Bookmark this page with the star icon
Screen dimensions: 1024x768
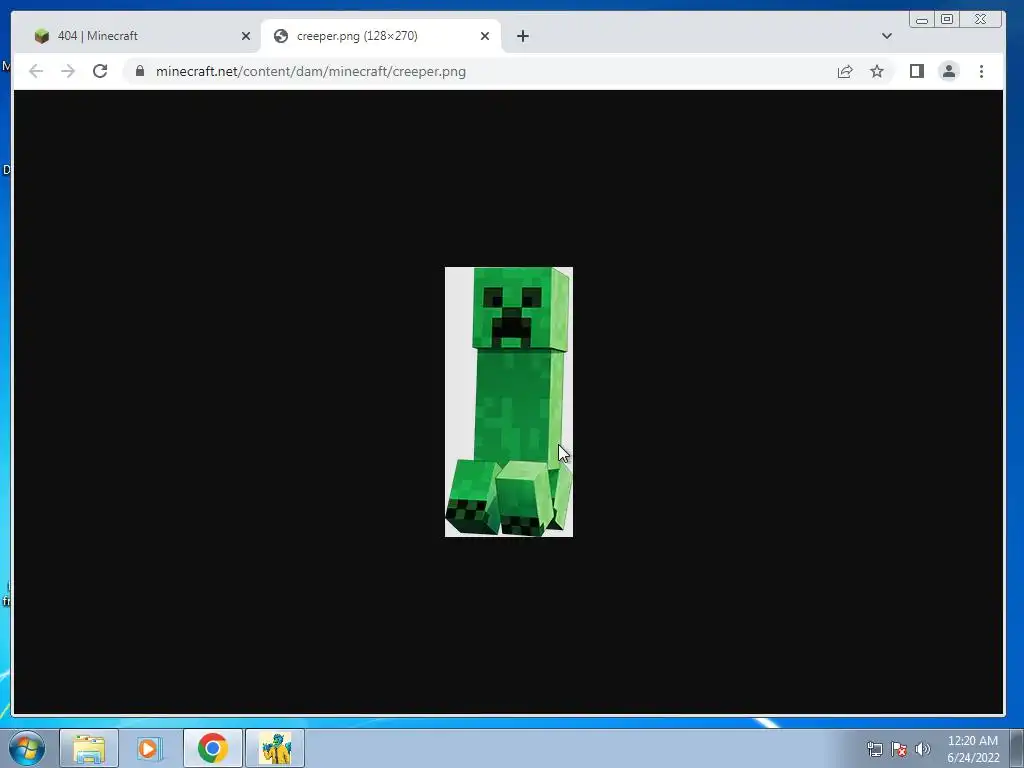click(877, 71)
